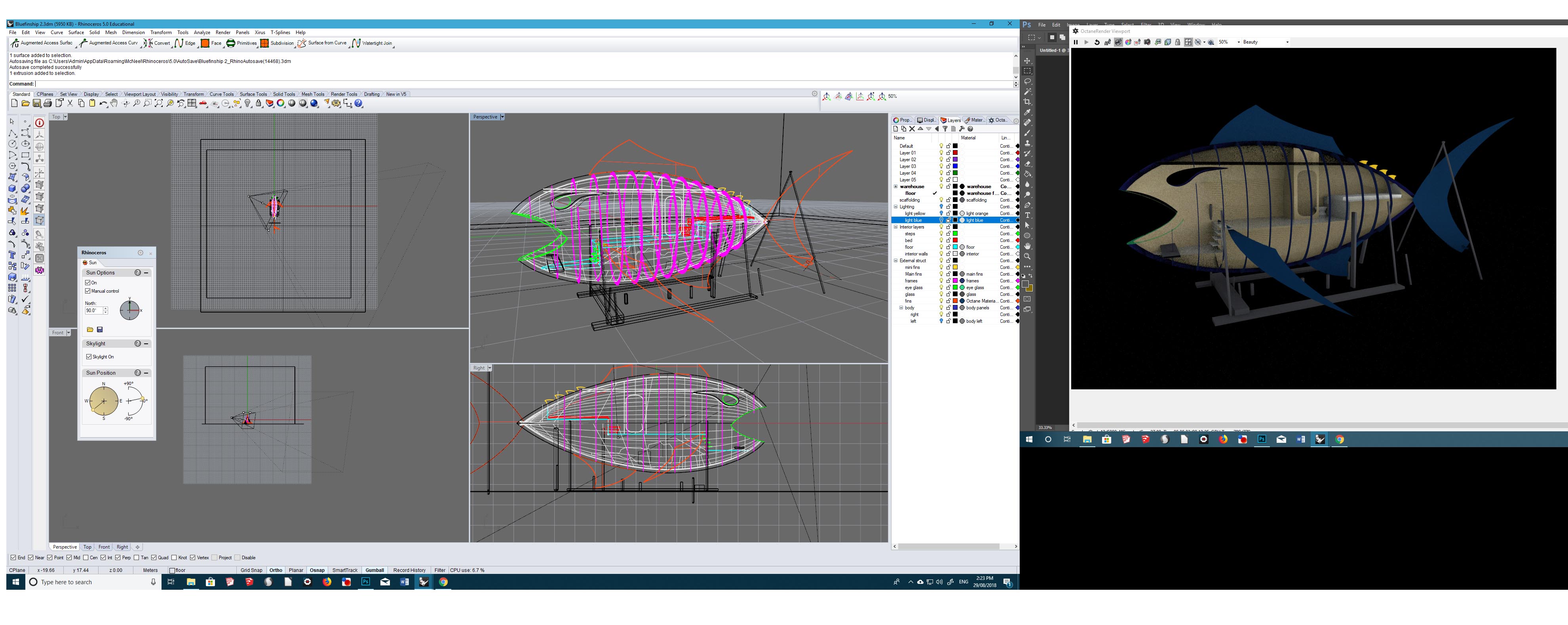Uncheck the Manual control checkbox
This screenshot has width=1568, height=625.
88,291
